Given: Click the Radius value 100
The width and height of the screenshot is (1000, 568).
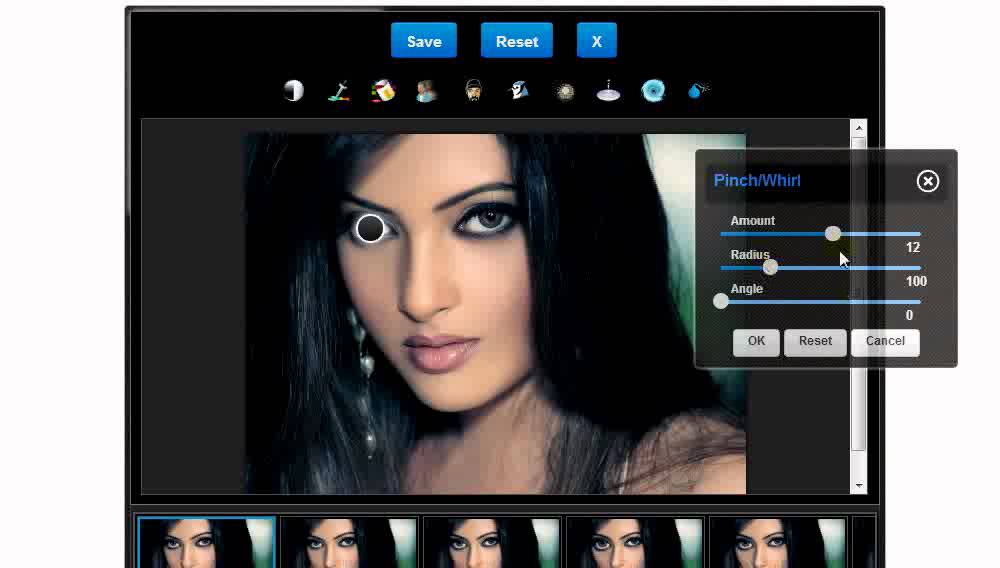Looking at the screenshot, I should [x=916, y=281].
